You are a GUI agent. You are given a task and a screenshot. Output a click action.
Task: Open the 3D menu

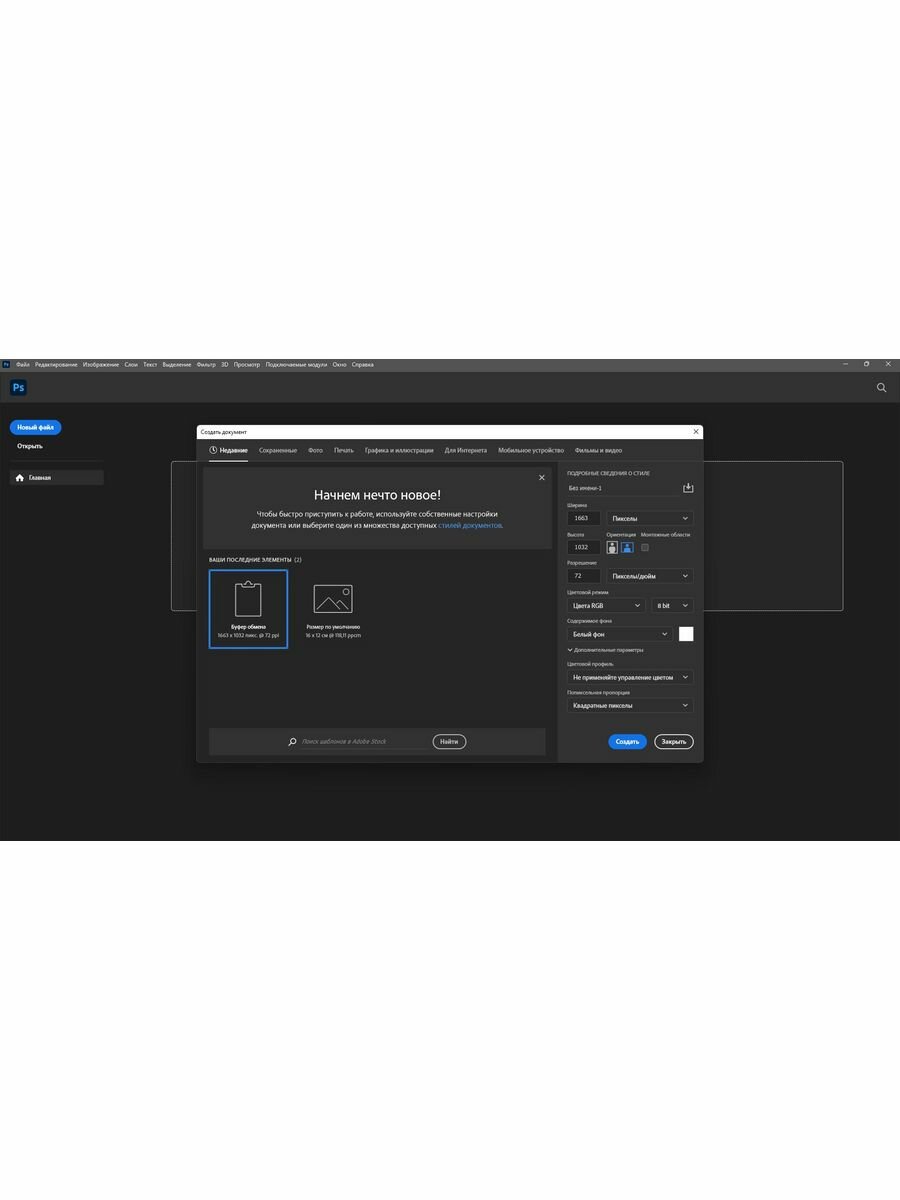pos(225,365)
